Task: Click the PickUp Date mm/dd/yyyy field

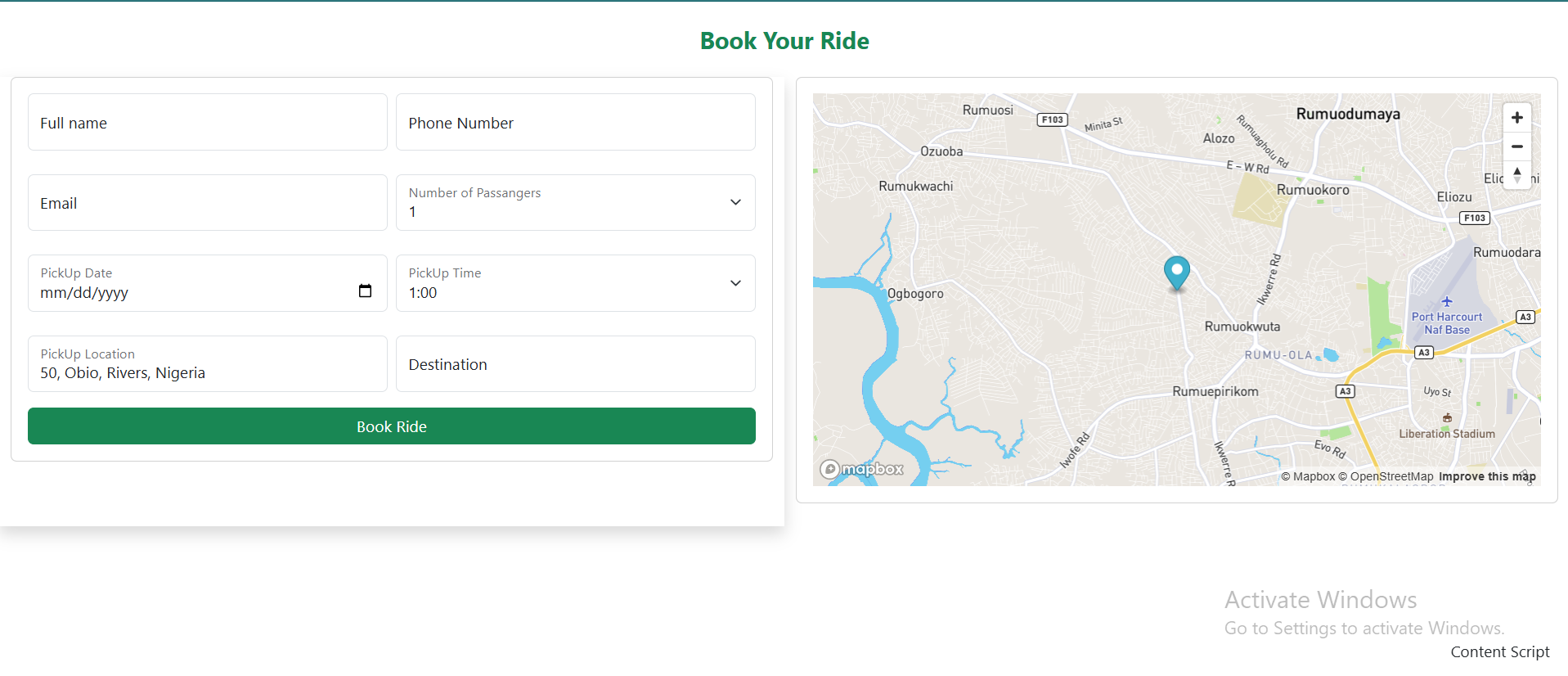Action: pos(188,292)
